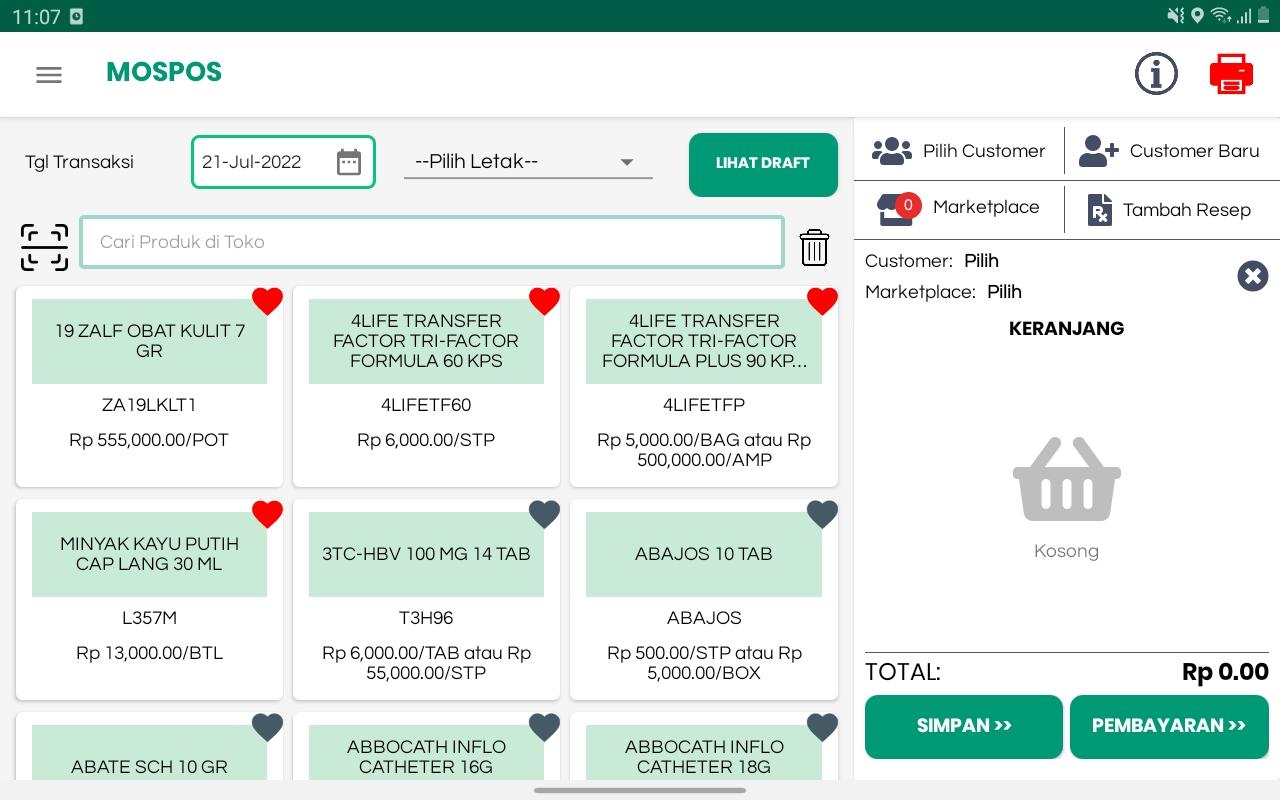Viewport: 1280px width, 800px height.
Task: Tap the trash bin icon
Action: pos(814,247)
